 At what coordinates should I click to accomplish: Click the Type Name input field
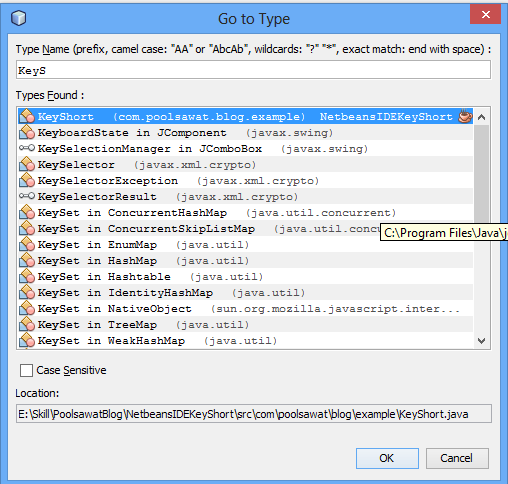click(253, 70)
